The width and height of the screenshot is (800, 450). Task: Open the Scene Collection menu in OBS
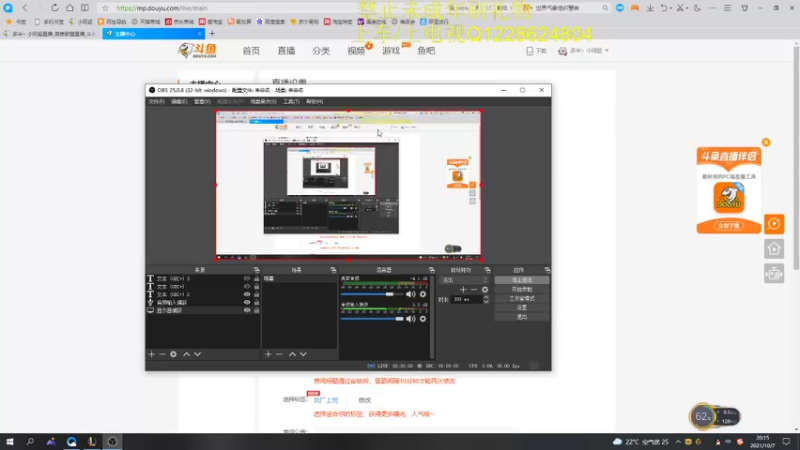point(263,102)
